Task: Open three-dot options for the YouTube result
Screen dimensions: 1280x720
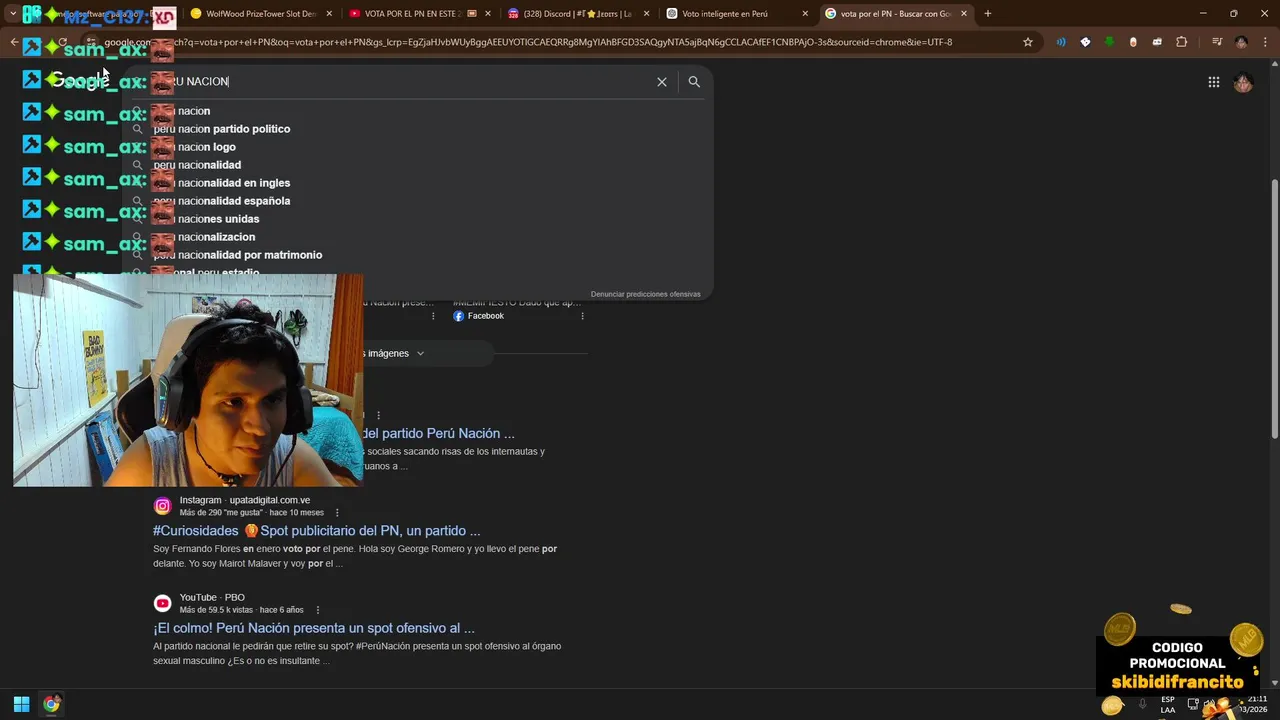Action: click(x=318, y=610)
